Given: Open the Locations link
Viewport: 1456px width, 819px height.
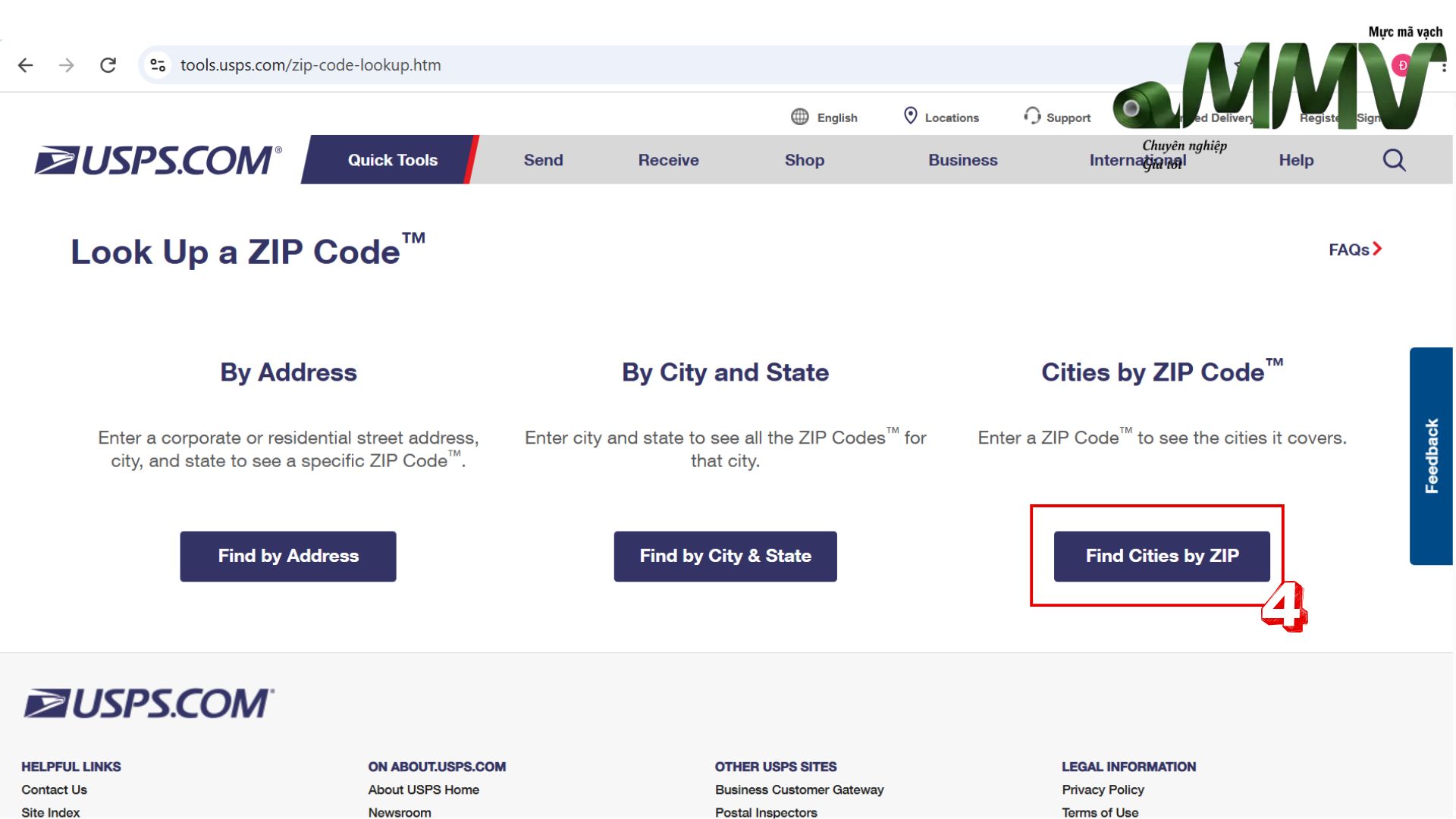Looking at the screenshot, I should pyautogui.click(x=952, y=118).
